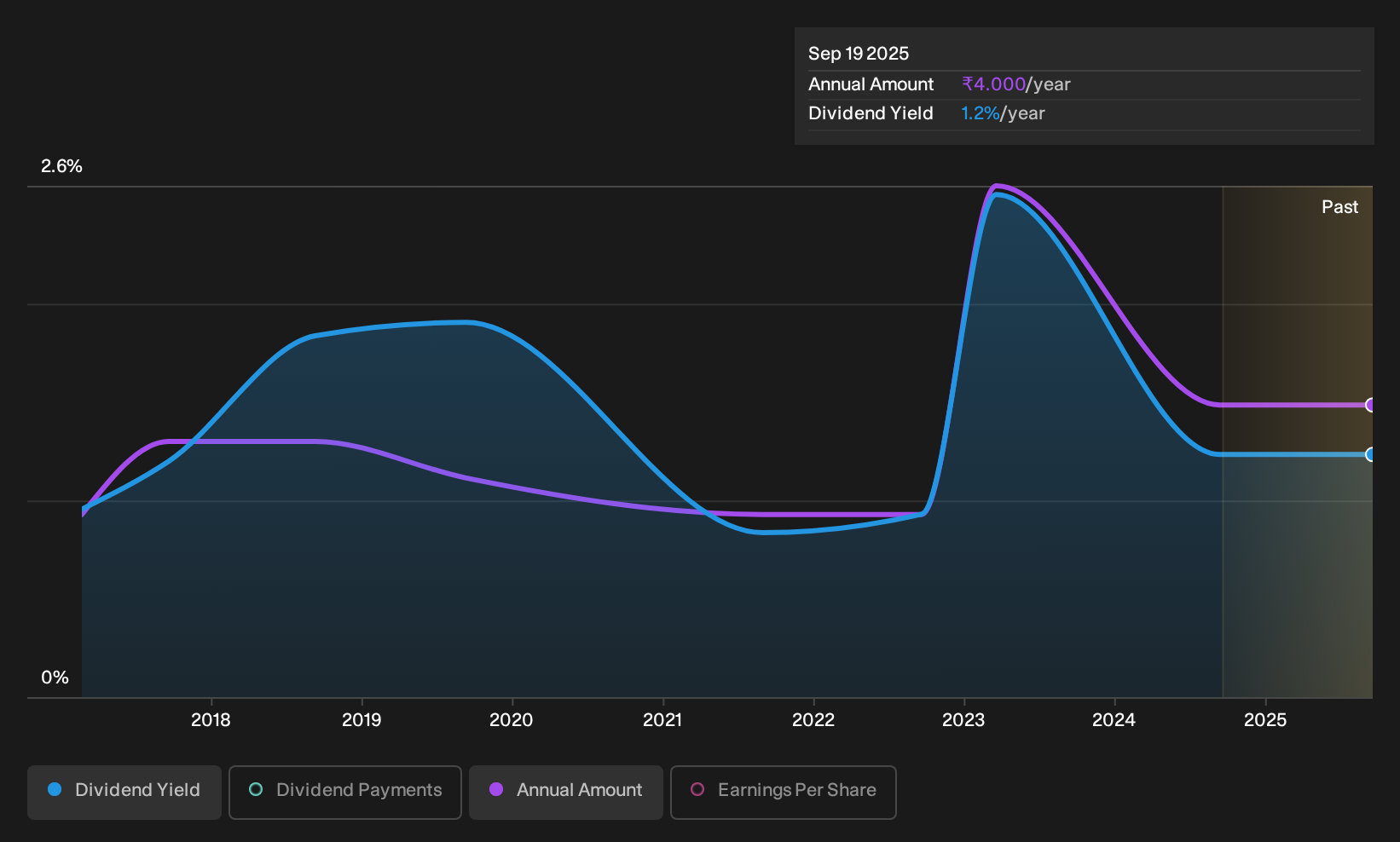Viewport: 1400px width, 842px height.
Task: Click the purple Annual Amount legend dot
Action: [496, 790]
